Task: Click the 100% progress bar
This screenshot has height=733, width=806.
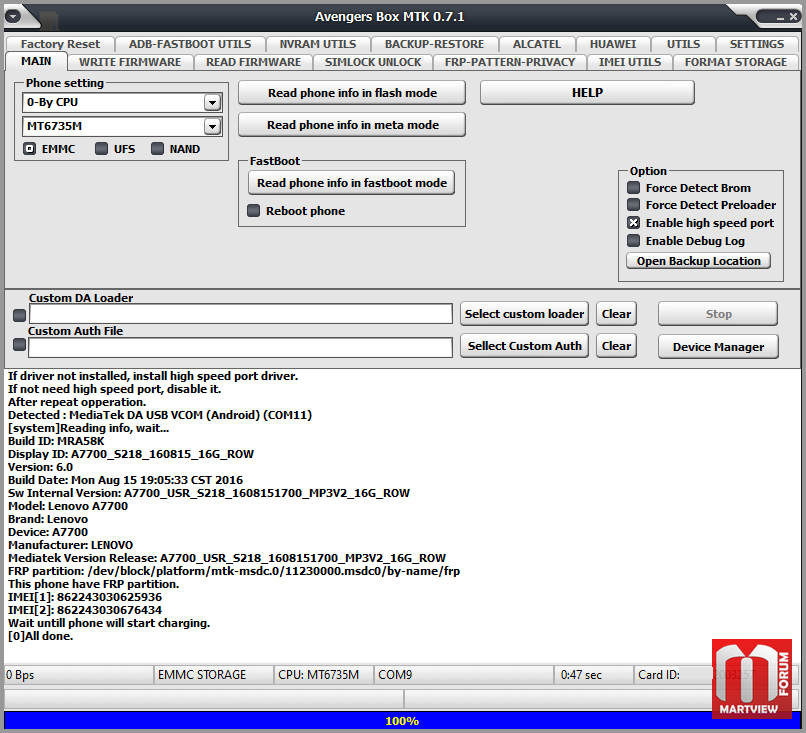Action: tap(402, 721)
